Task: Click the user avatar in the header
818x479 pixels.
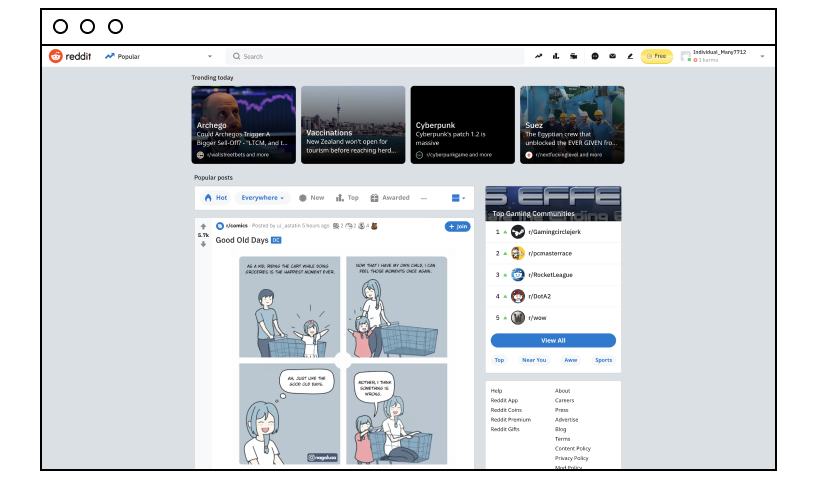Action: tap(685, 56)
